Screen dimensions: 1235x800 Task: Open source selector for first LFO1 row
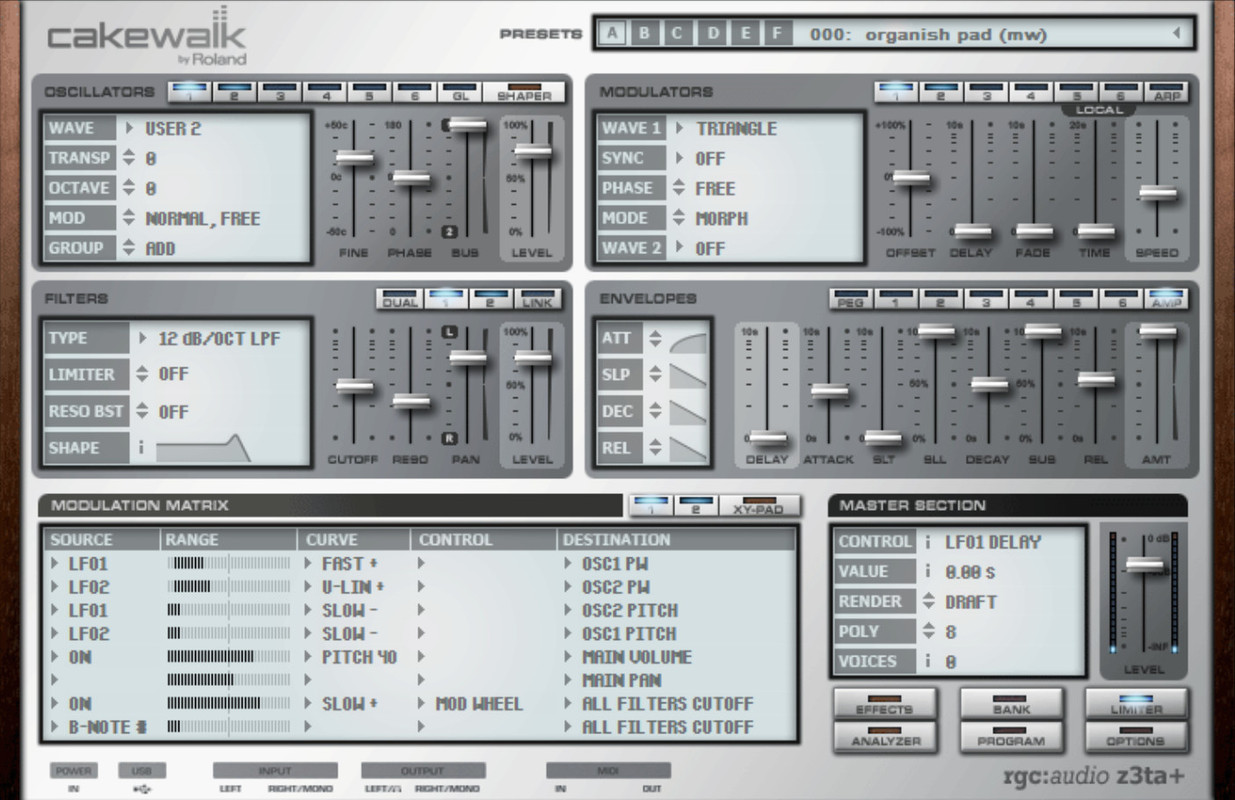tap(55, 563)
